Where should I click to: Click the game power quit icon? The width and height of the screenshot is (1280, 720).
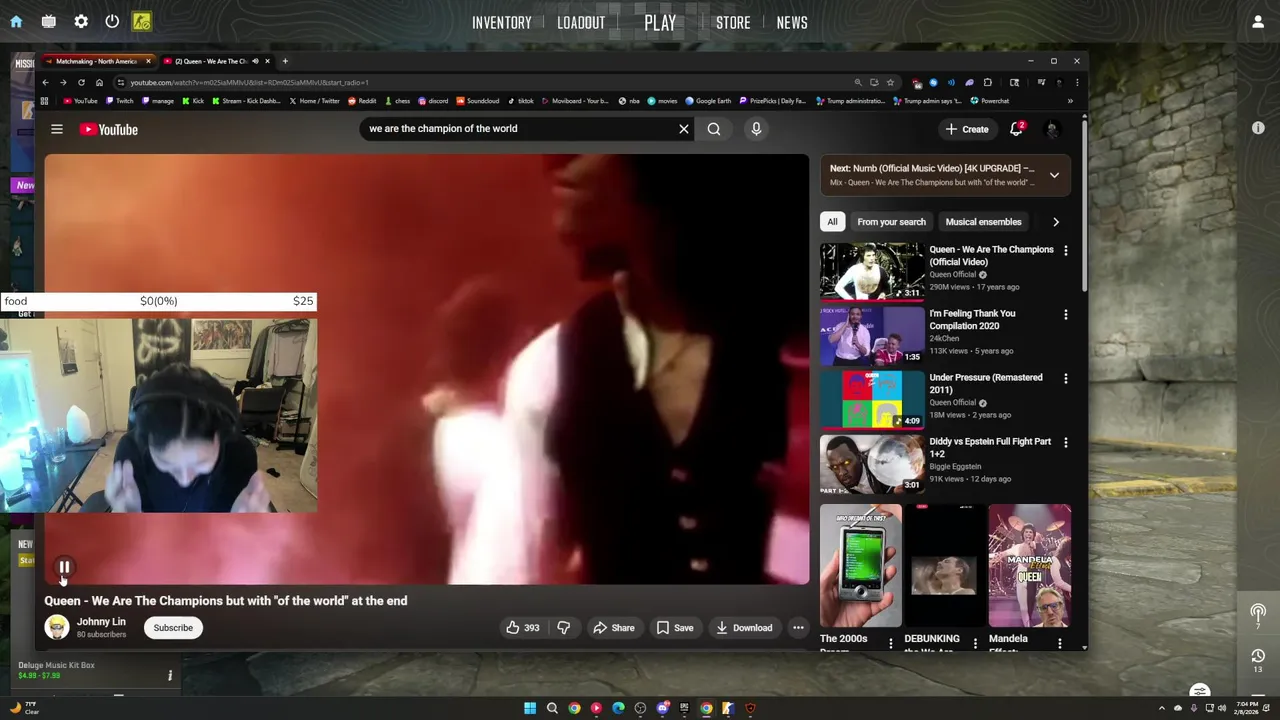click(112, 21)
